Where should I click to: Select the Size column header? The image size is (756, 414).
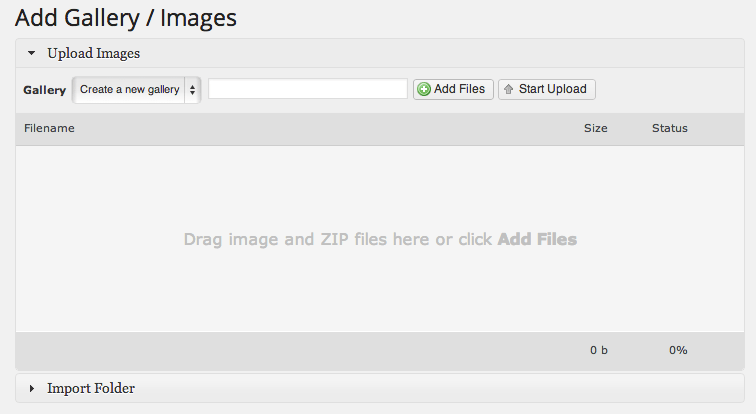tap(595, 128)
